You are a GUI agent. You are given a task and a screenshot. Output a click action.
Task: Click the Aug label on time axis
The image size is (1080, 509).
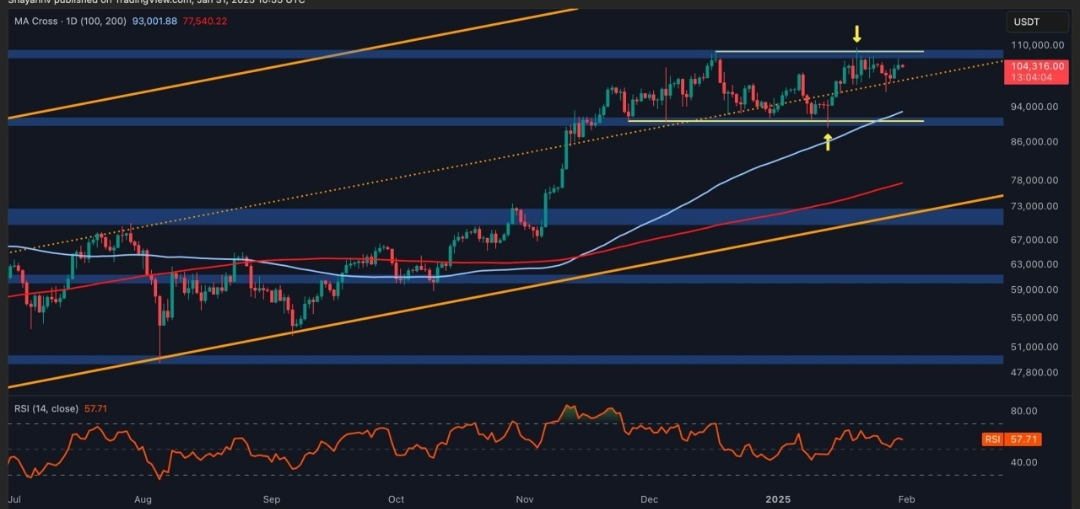point(143,499)
